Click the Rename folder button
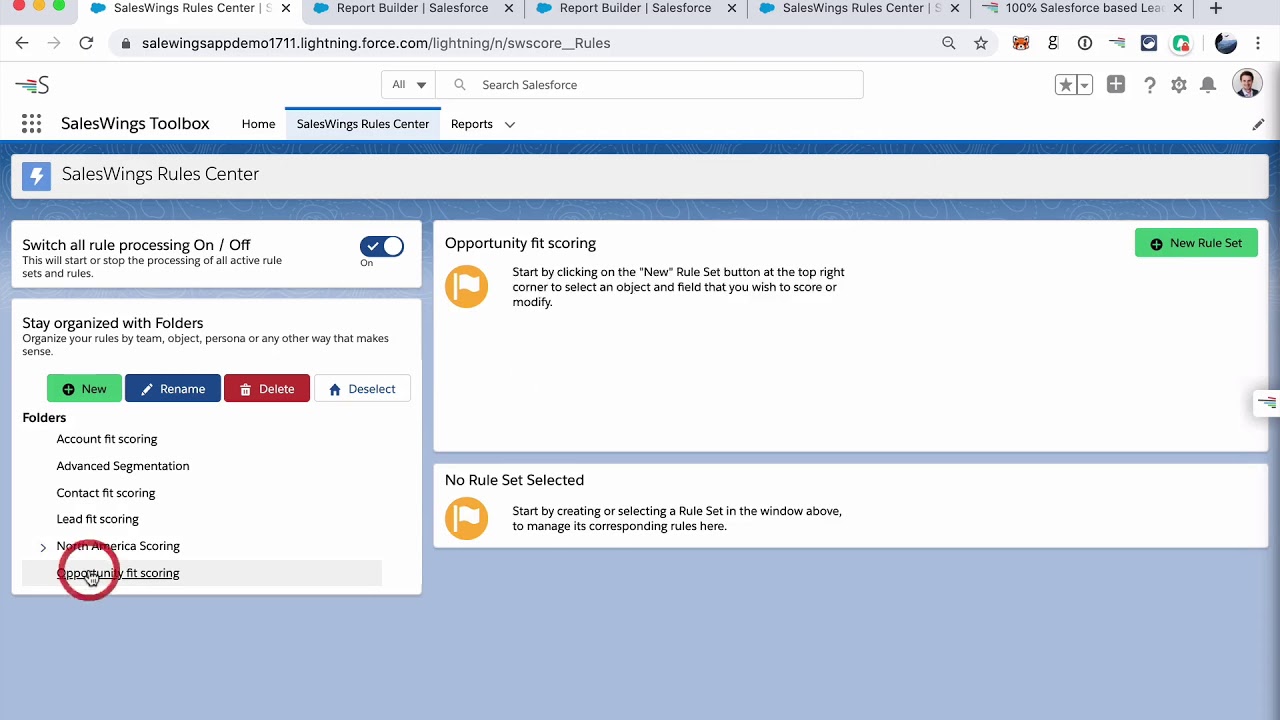Viewport: 1280px width, 720px height. [172, 389]
